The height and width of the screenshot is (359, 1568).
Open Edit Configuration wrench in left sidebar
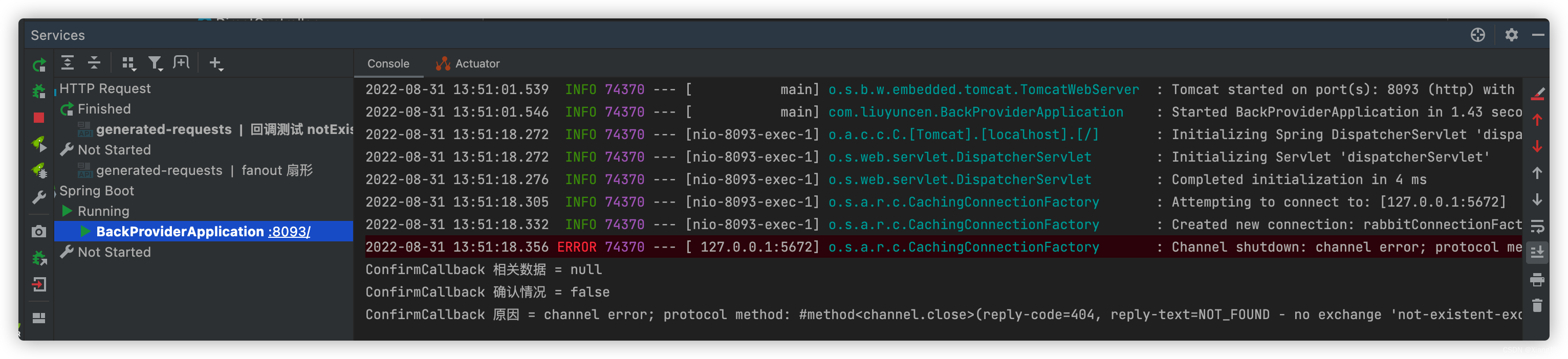[39, 198]
